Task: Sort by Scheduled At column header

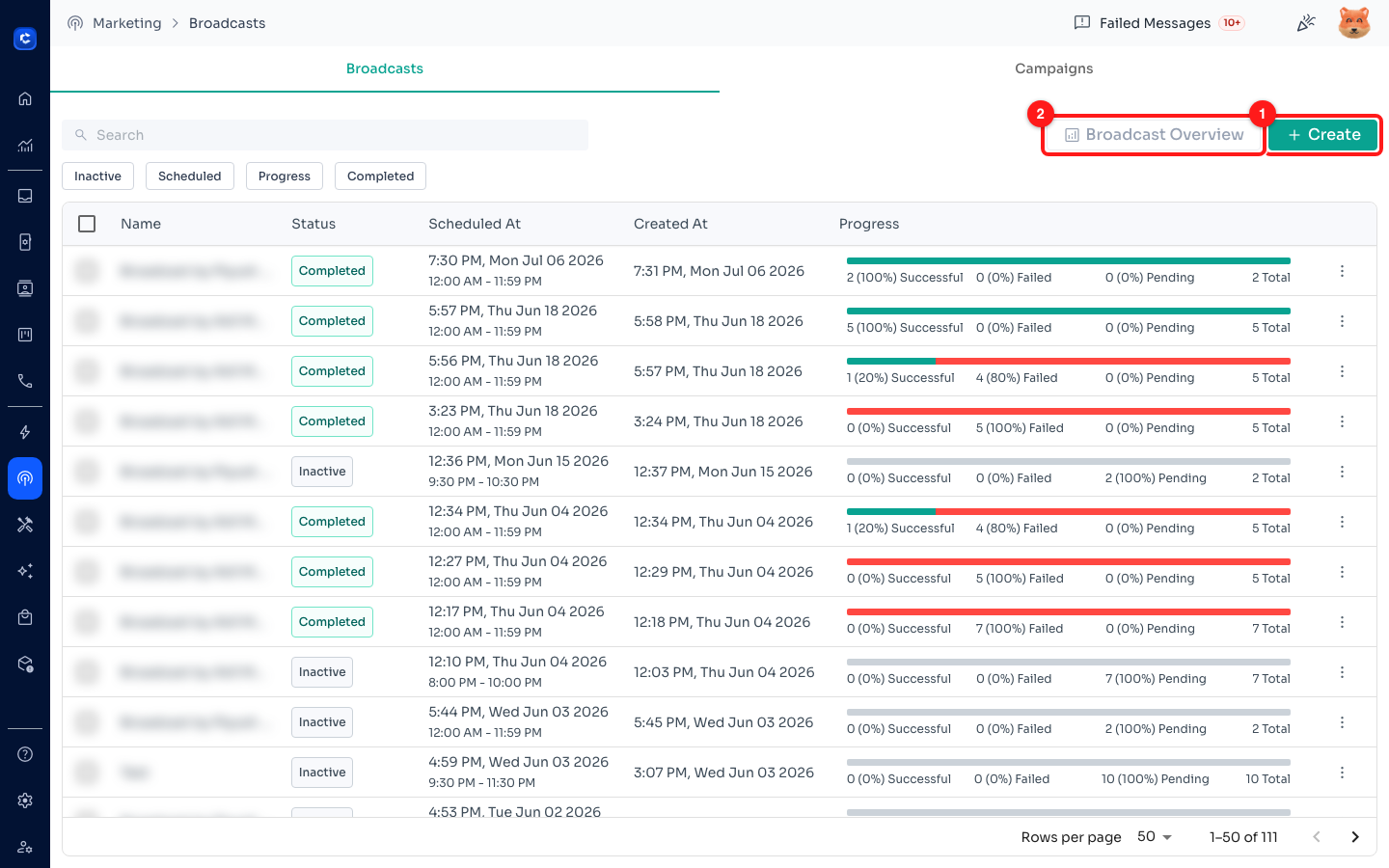Action: (x=475, y=224)
